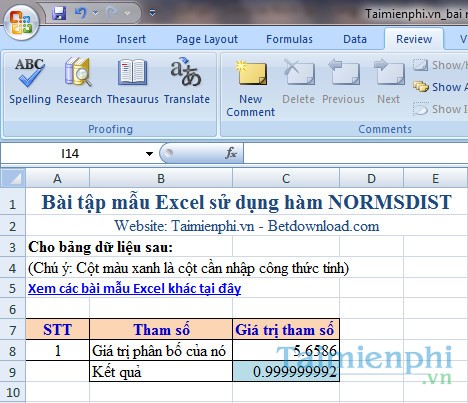Select row 6 header
Screen dimensions: 468x403
tap(13, 309)
